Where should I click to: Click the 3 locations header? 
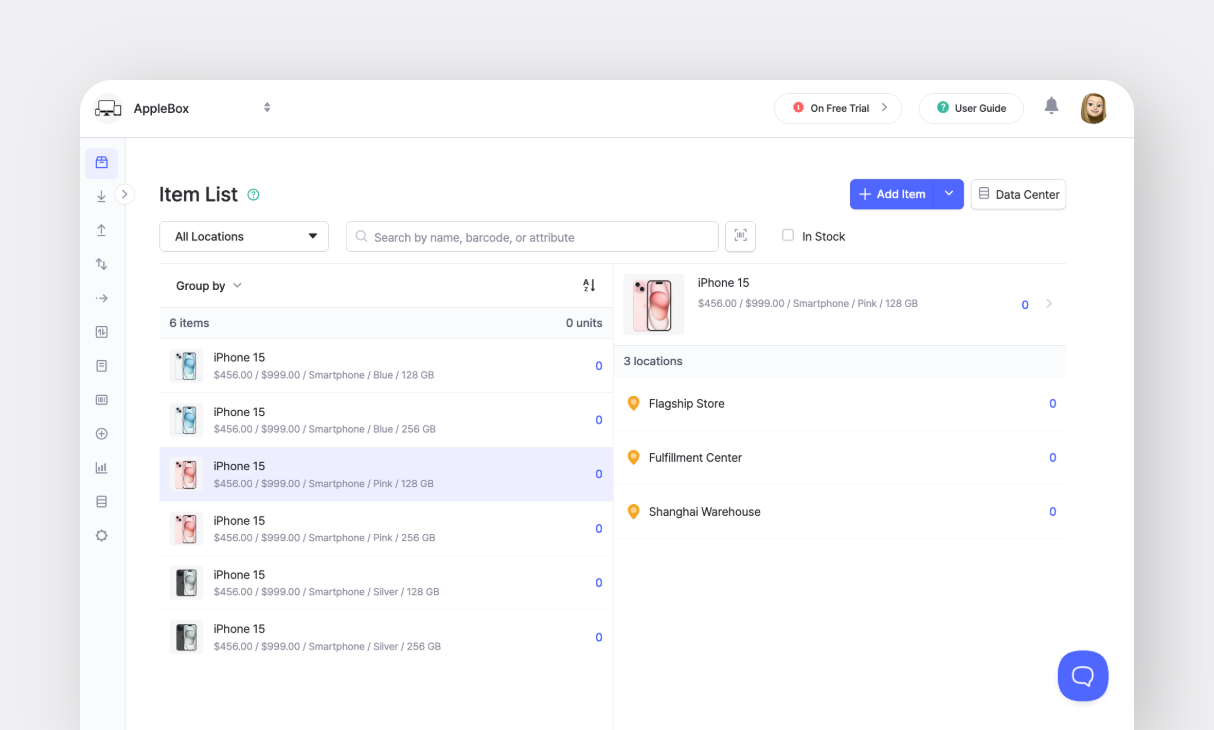[653, 361]
